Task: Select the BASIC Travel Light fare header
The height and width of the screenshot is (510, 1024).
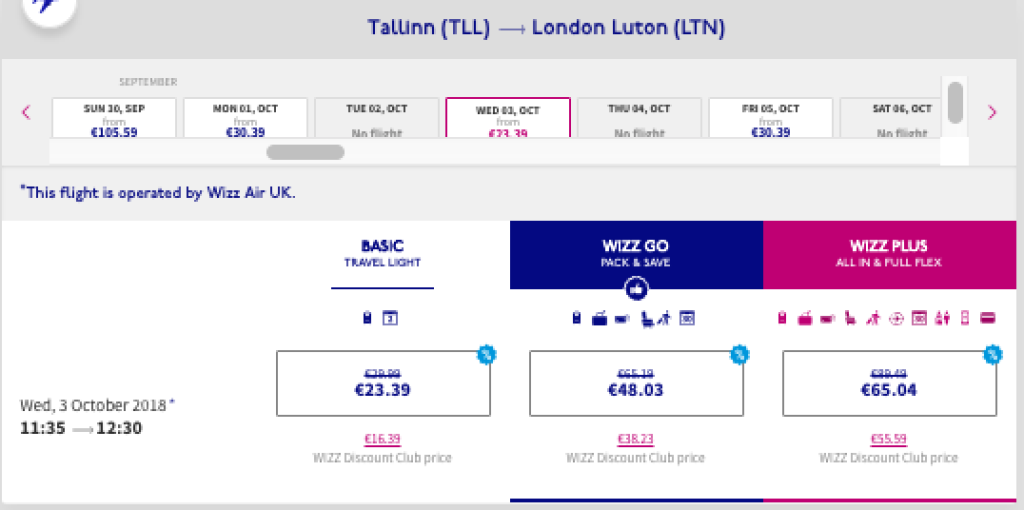Action: [383, 254]
